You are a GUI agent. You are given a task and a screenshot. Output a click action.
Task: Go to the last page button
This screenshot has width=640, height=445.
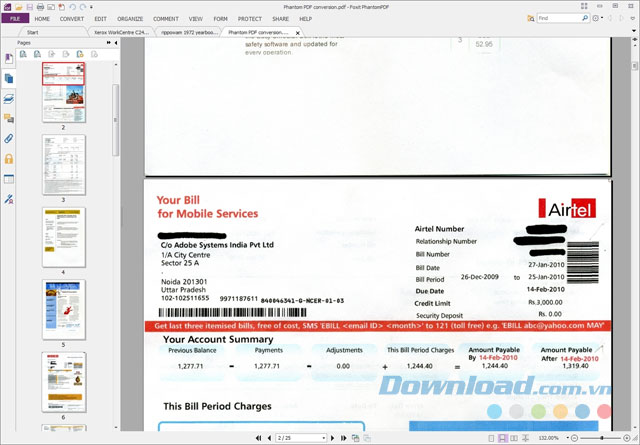[344, 438]
